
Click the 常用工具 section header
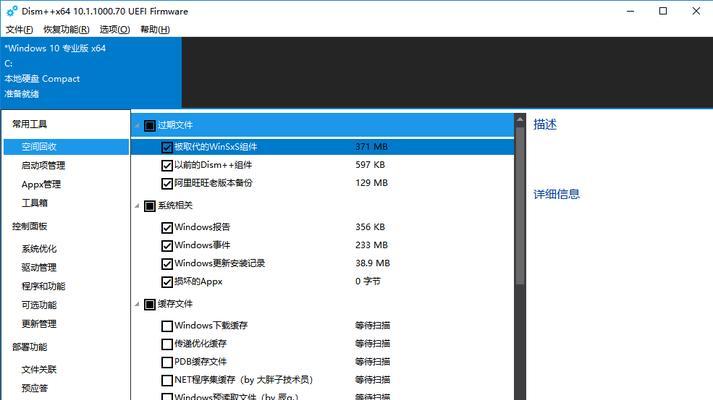[30, 124]
